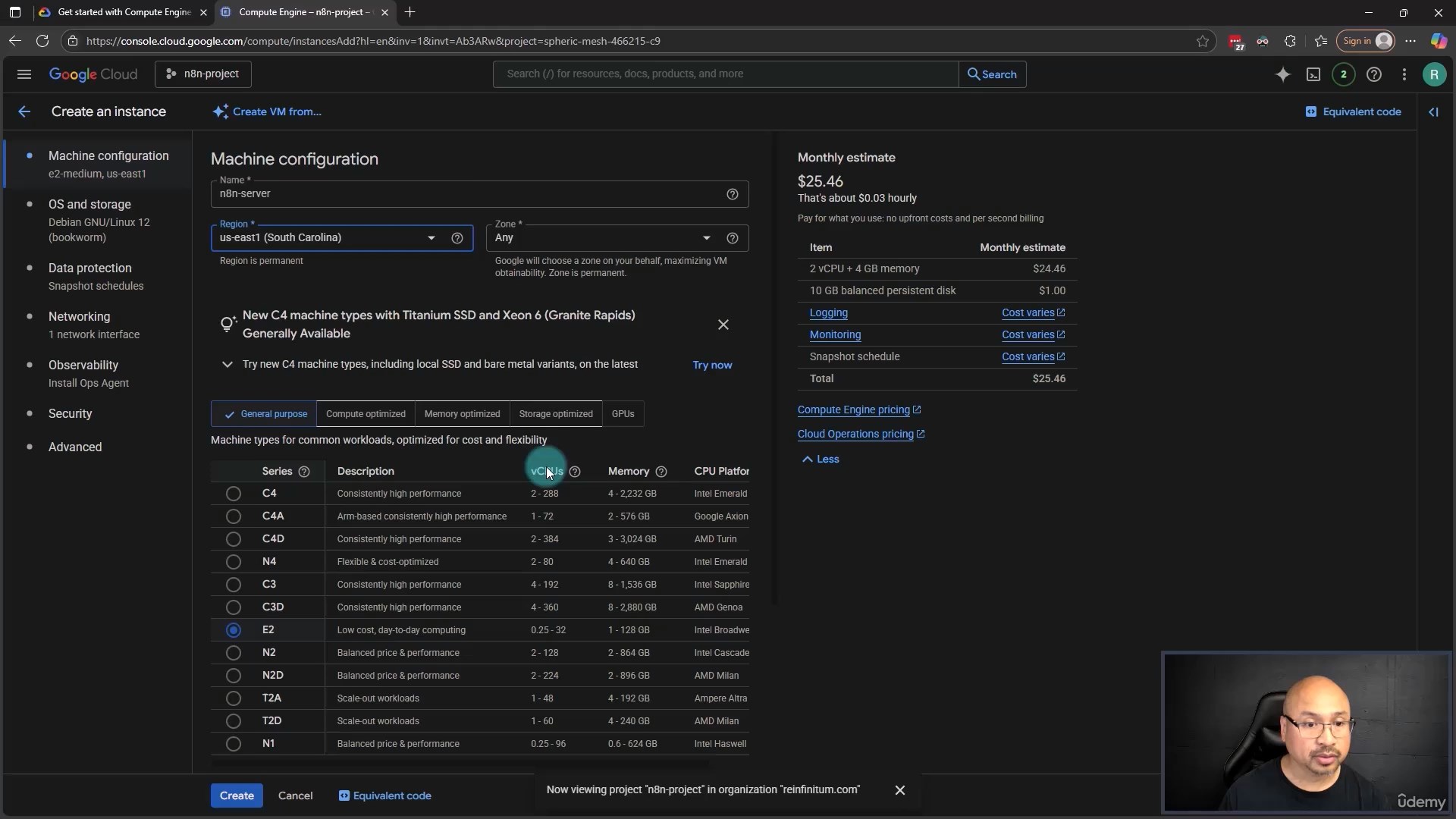Open the notifications badge showing 2

coord(1343,74)
